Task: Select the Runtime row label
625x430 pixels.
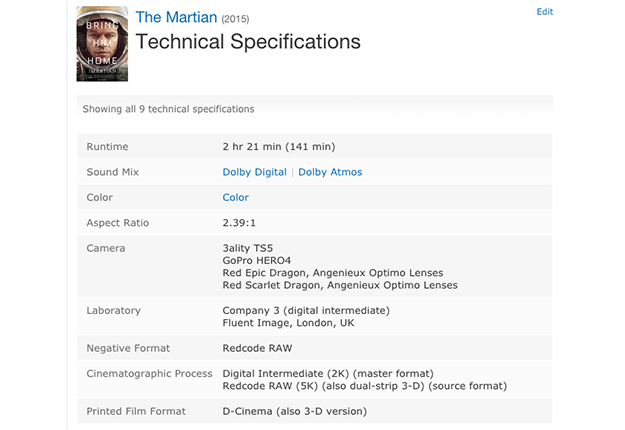Action: [107, 147]
